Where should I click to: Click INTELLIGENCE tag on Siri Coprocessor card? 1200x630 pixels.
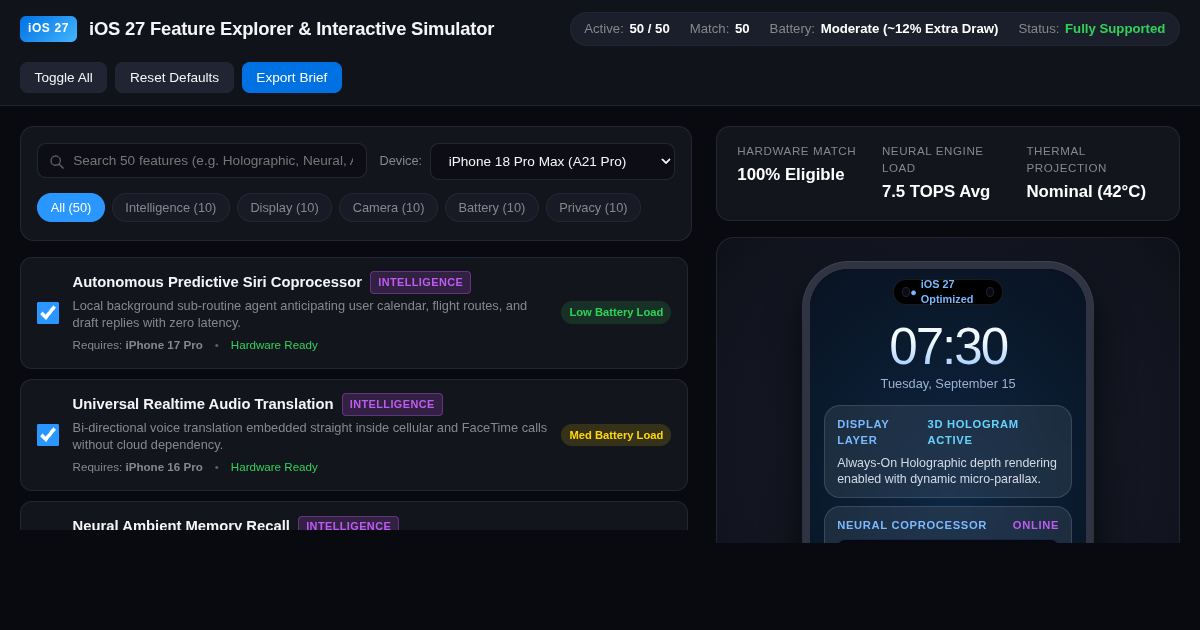click(420, 282)
